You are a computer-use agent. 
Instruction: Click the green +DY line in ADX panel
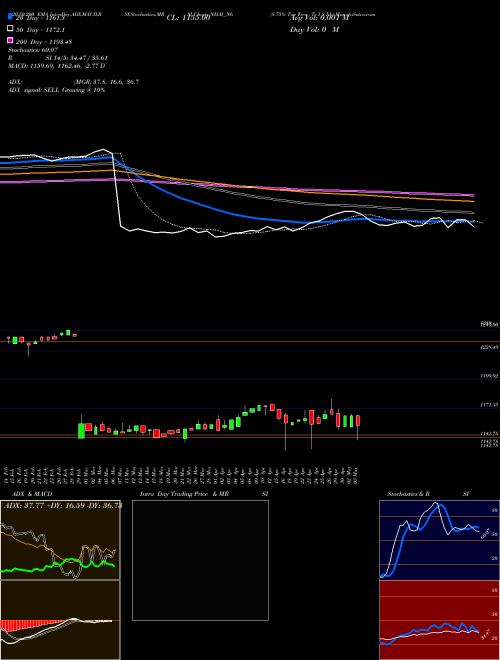pyautogui.click(x=58, y=565)
